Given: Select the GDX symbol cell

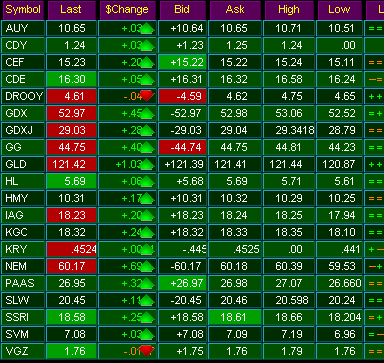Looking at the screenshot, I should point(23,113).
